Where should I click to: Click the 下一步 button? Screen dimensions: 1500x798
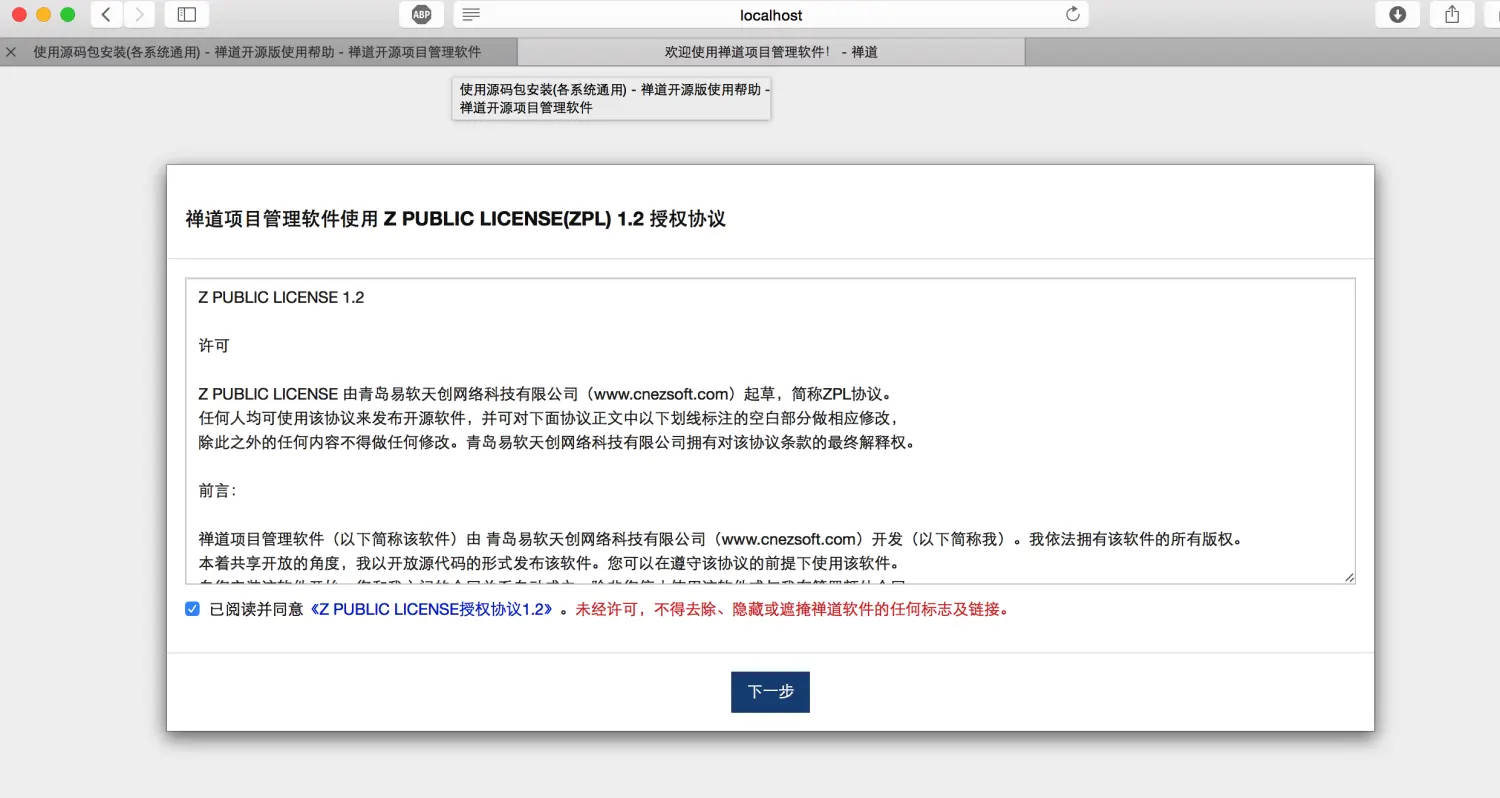click(x=770, y=692)
